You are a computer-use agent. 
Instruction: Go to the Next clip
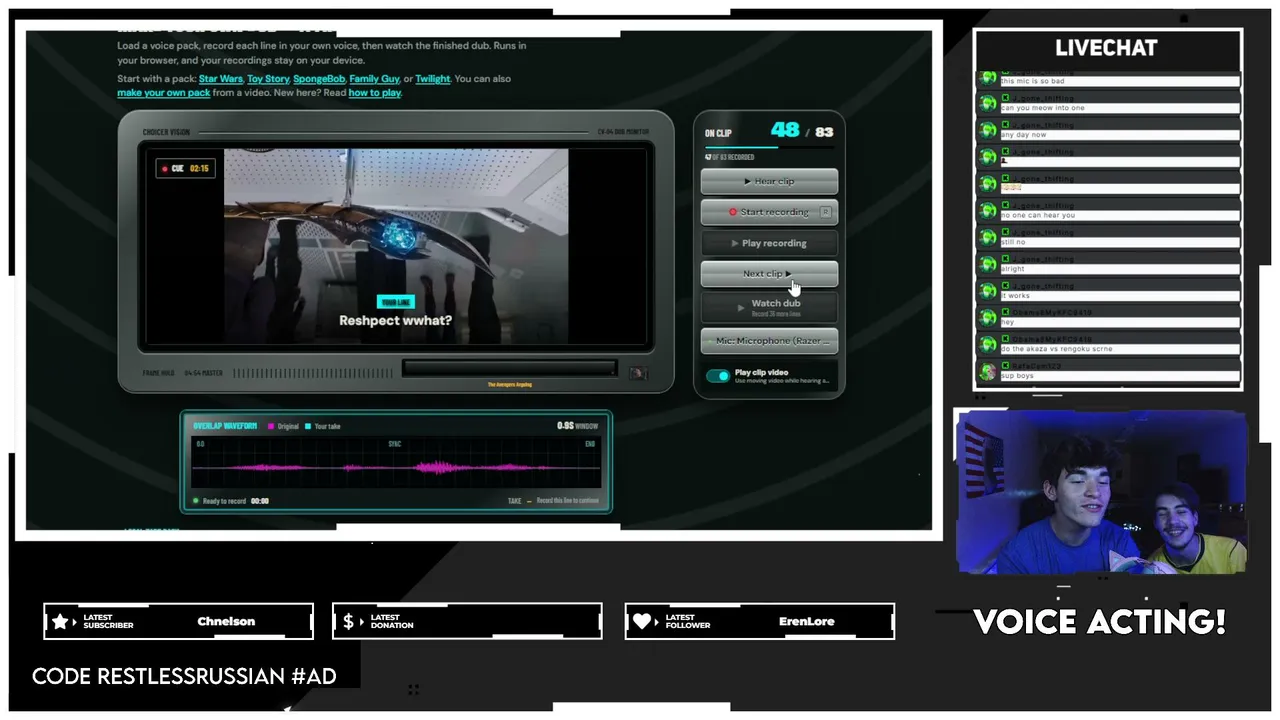[x=769, y=274]
